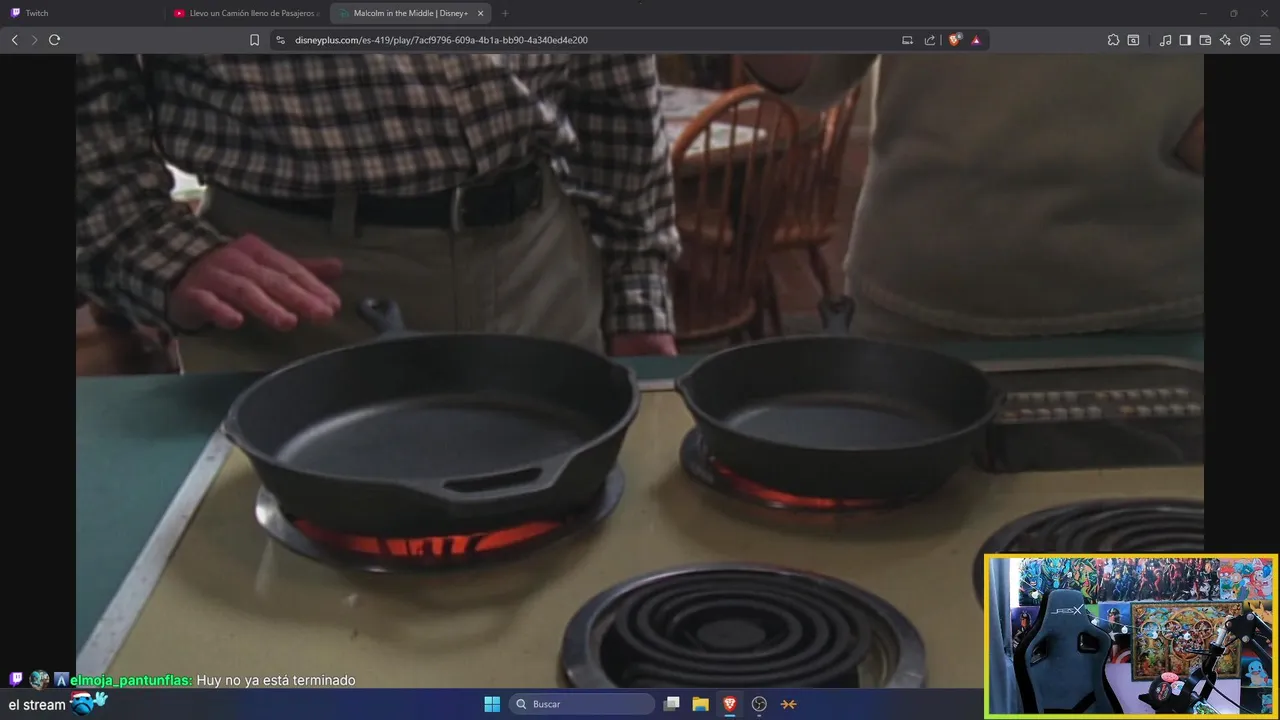The height and width of the screenshot is (720, 1280).
Task: Click the Brave browser taskbar icon
Action: click(x=730, y=704)
